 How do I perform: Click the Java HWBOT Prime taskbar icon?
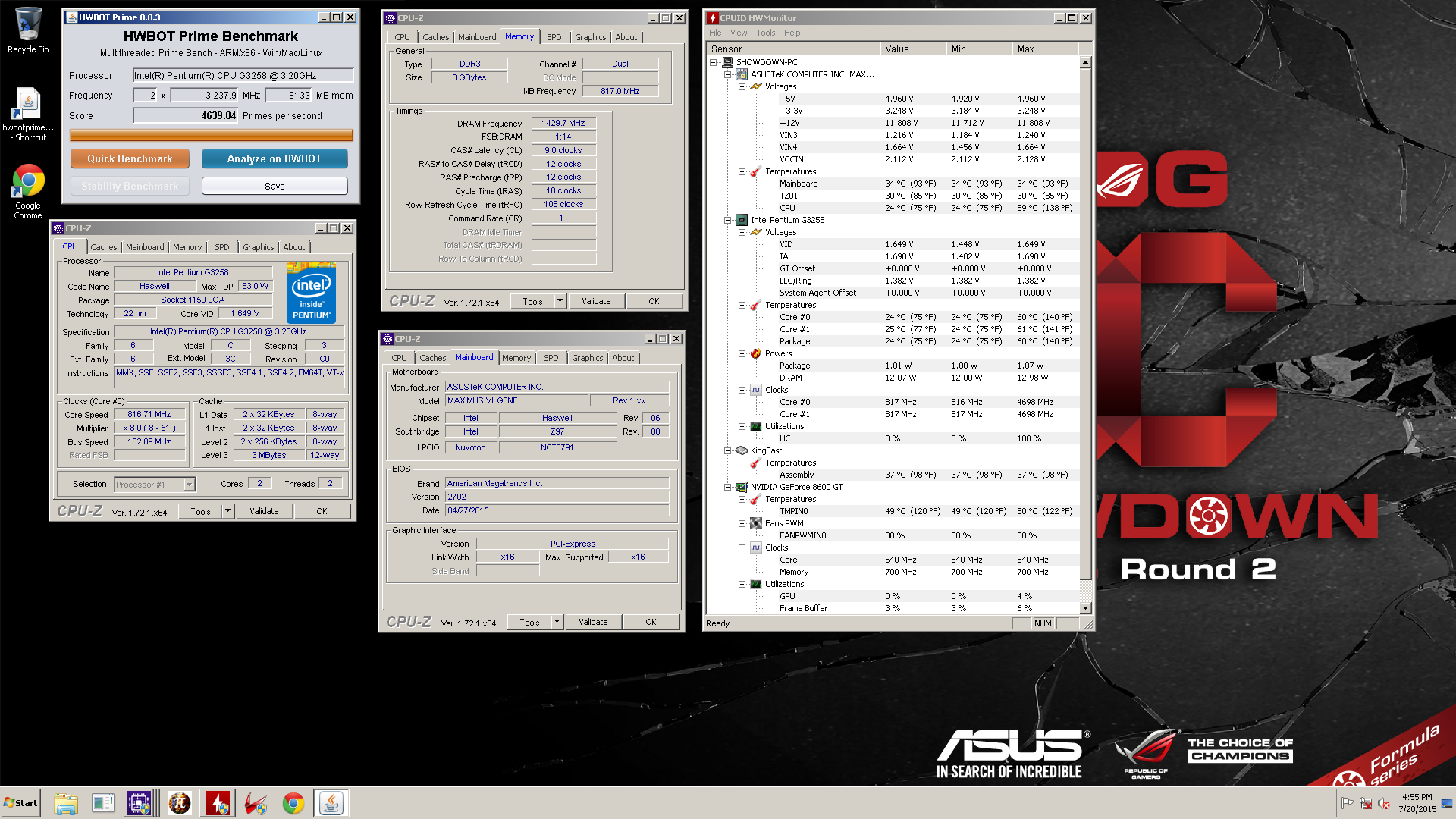point(331,803)
